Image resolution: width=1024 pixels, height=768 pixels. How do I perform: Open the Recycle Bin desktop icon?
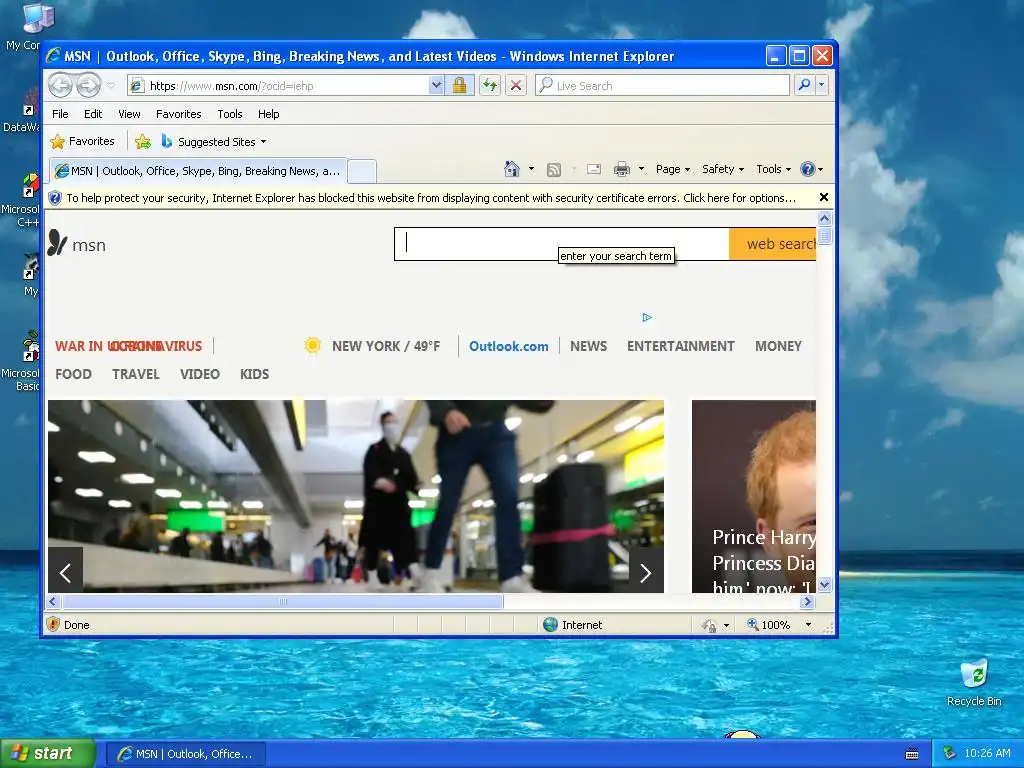[x=974, y=683]
